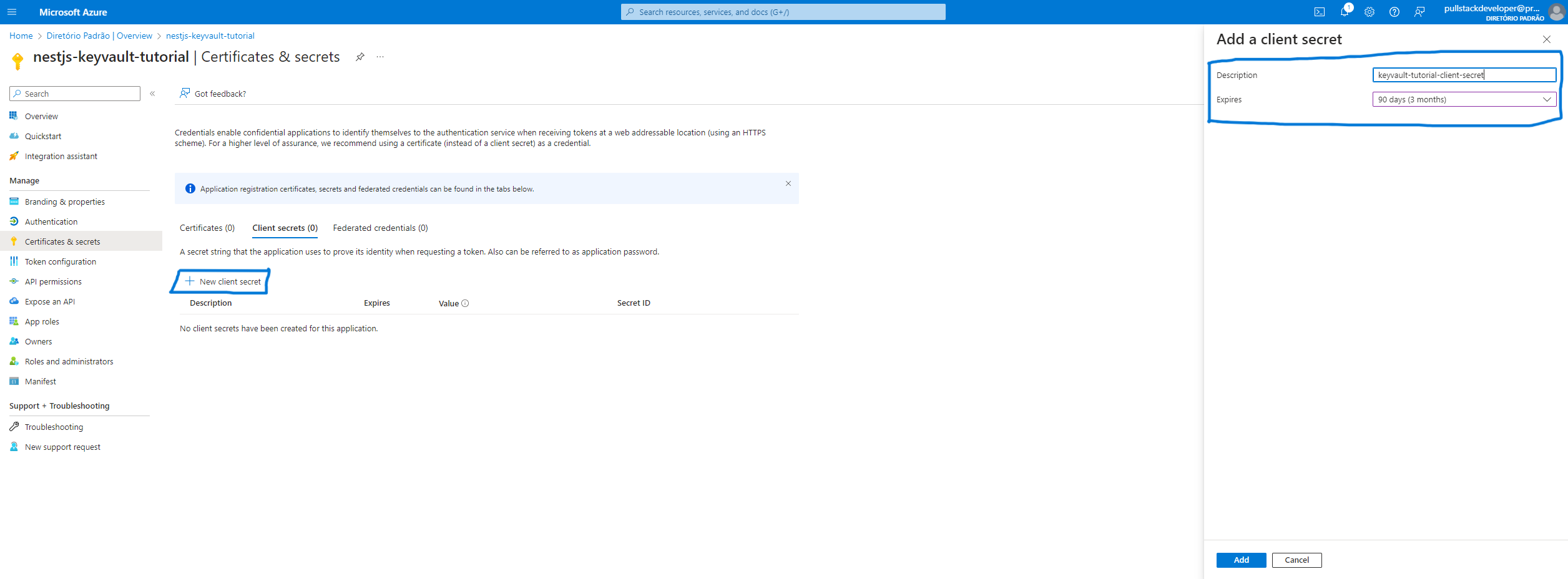Screen dimensions: 1568x579
Task: Click the Manifest icon
Action: click(14, 381)
